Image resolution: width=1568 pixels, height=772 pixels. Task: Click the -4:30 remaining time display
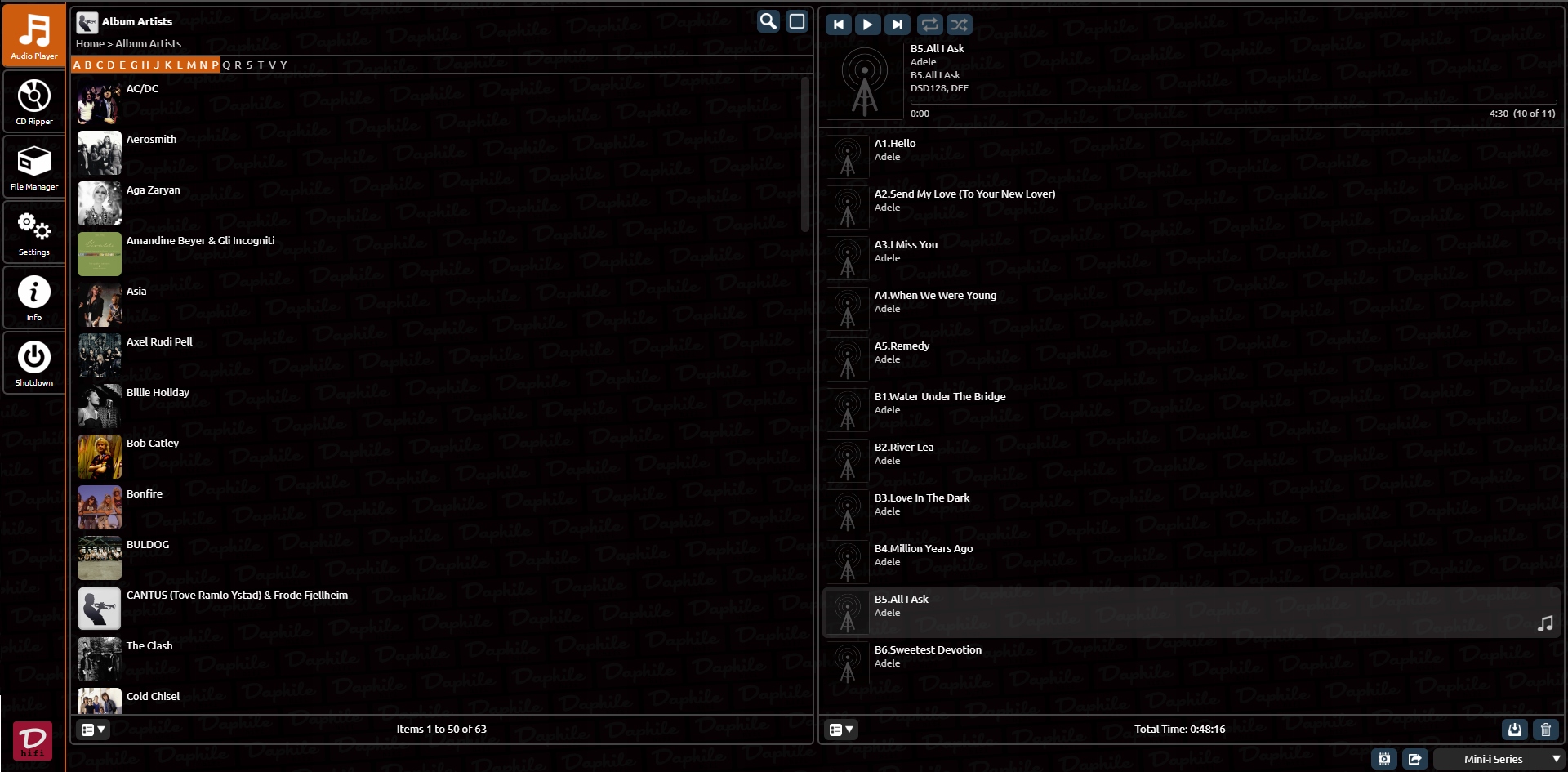(1498, 114)
